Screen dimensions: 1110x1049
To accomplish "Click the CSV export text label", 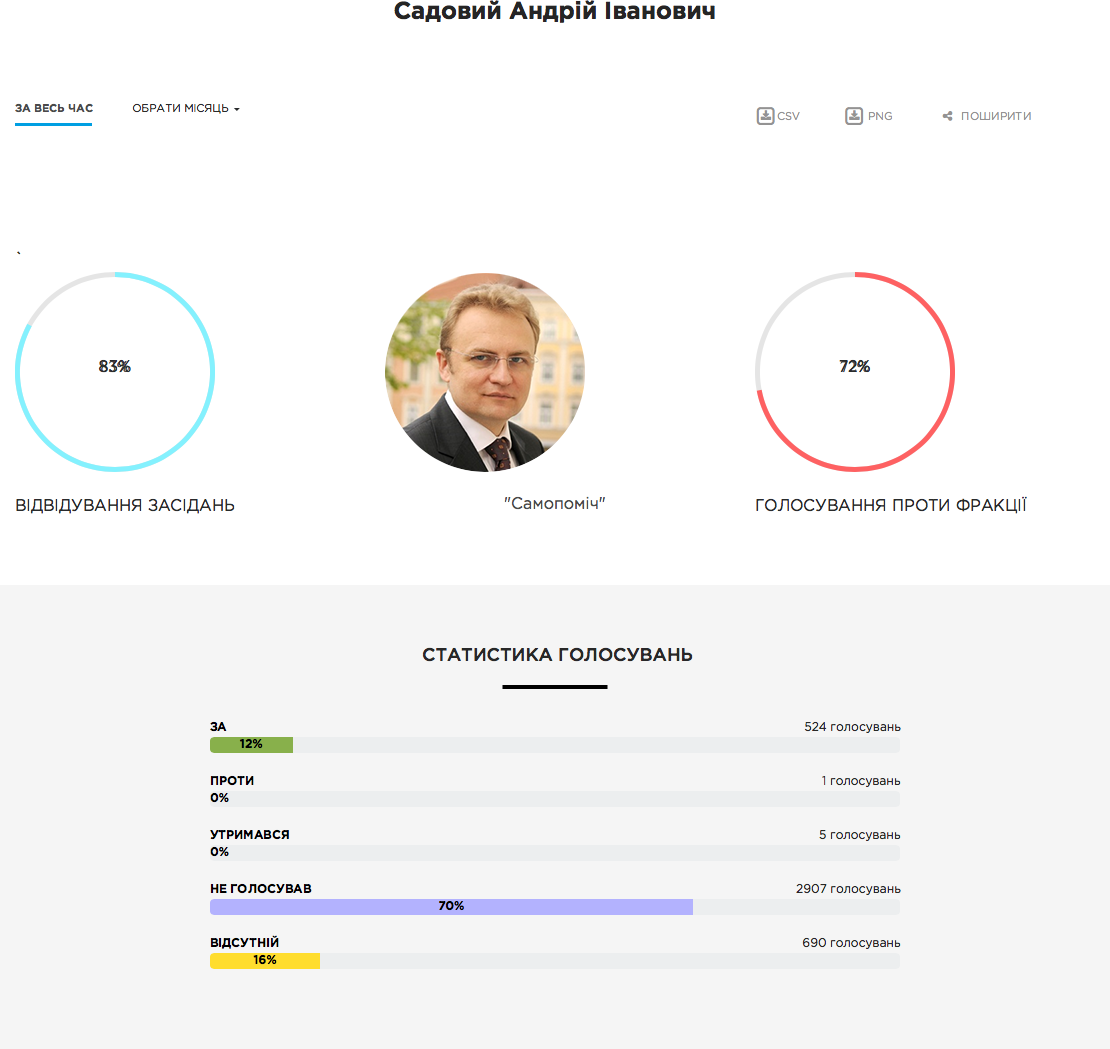I will (789, 116).
